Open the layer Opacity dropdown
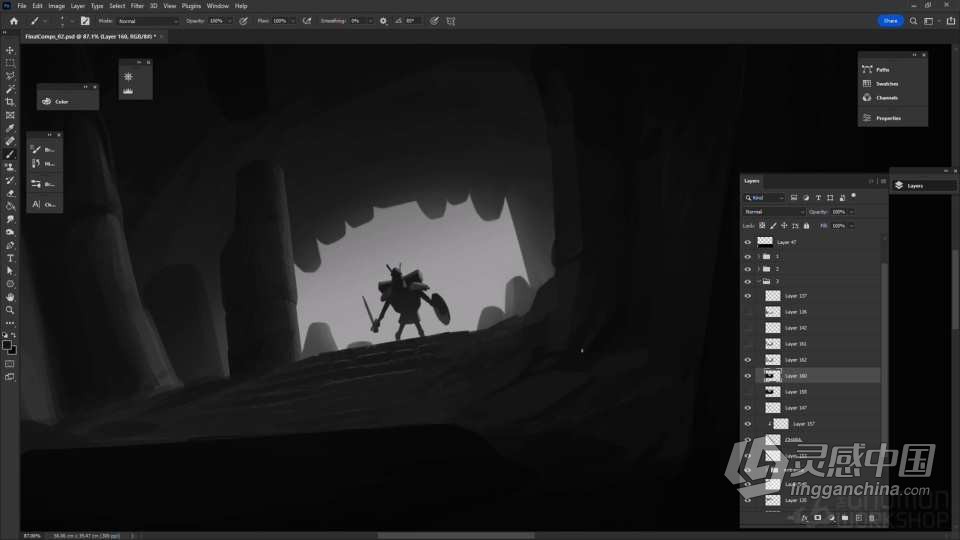 [x=852, y=212]
